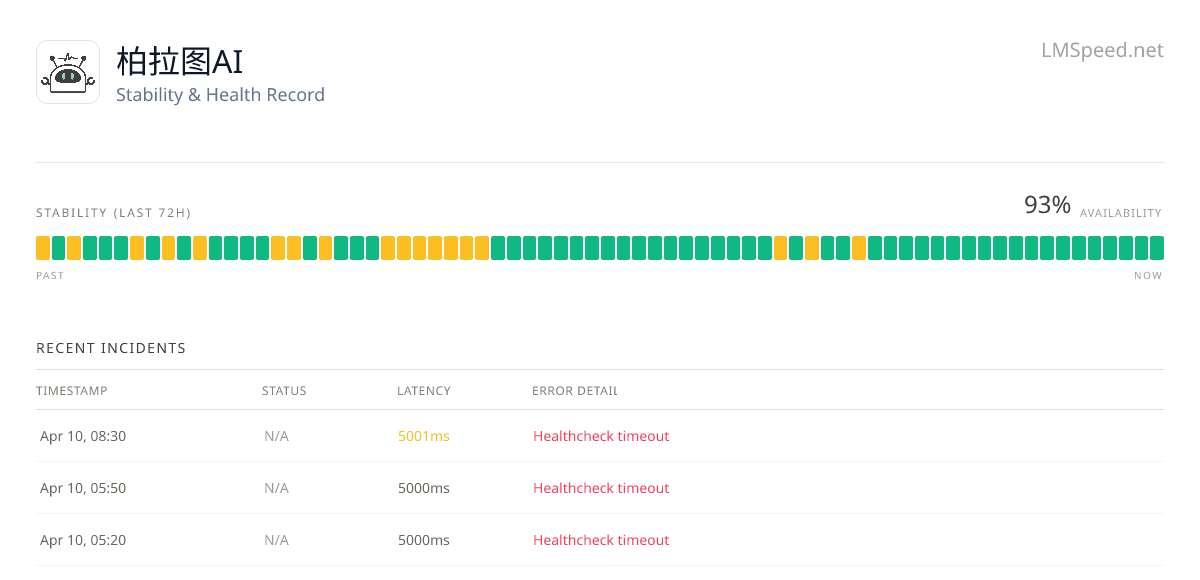Open the Apr 10, 08:30 incident row
This screenshot has height=580, width=1200.
point(600,436)
